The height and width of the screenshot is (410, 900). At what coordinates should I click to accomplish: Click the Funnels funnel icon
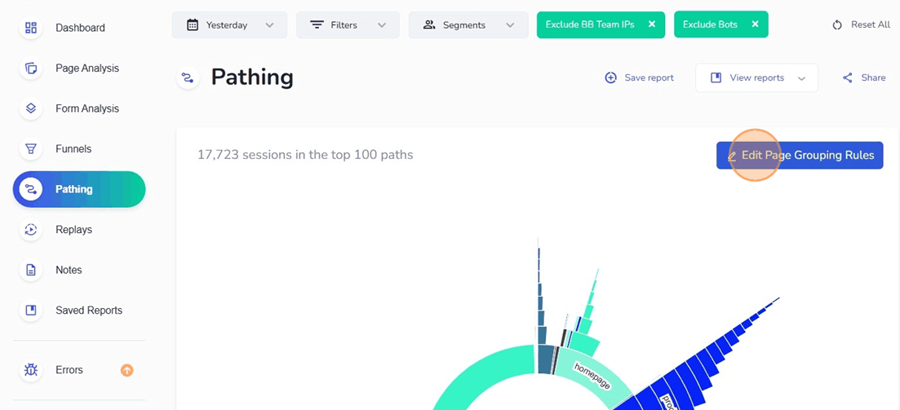[x=31, y=149]
